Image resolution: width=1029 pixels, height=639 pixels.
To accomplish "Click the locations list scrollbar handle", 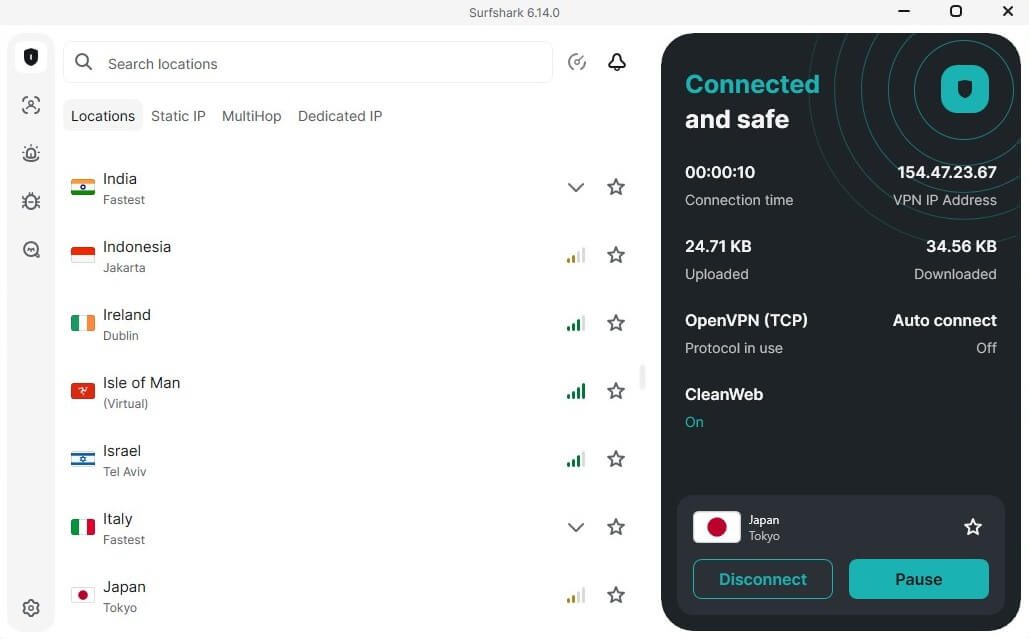I will pos(642,377).
